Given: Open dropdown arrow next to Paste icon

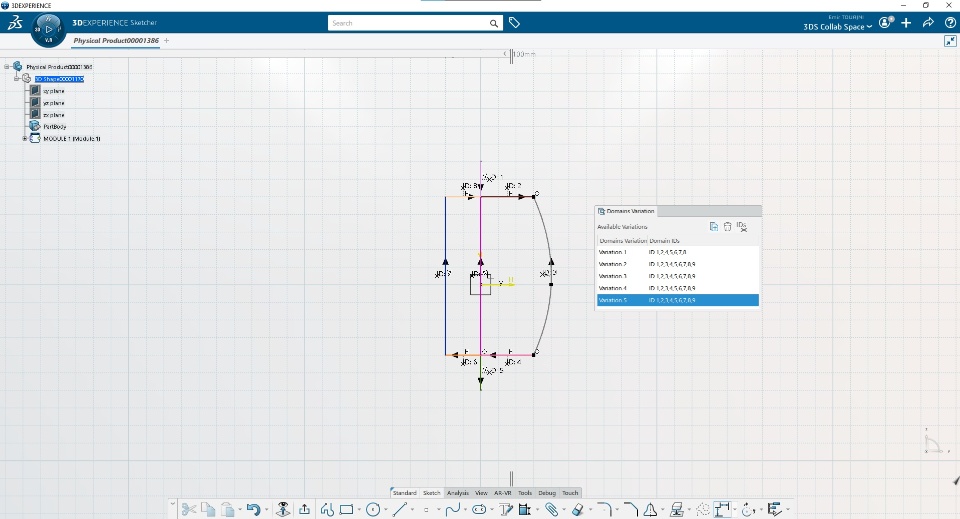Looking at the screenshot, I should [240, 509].
